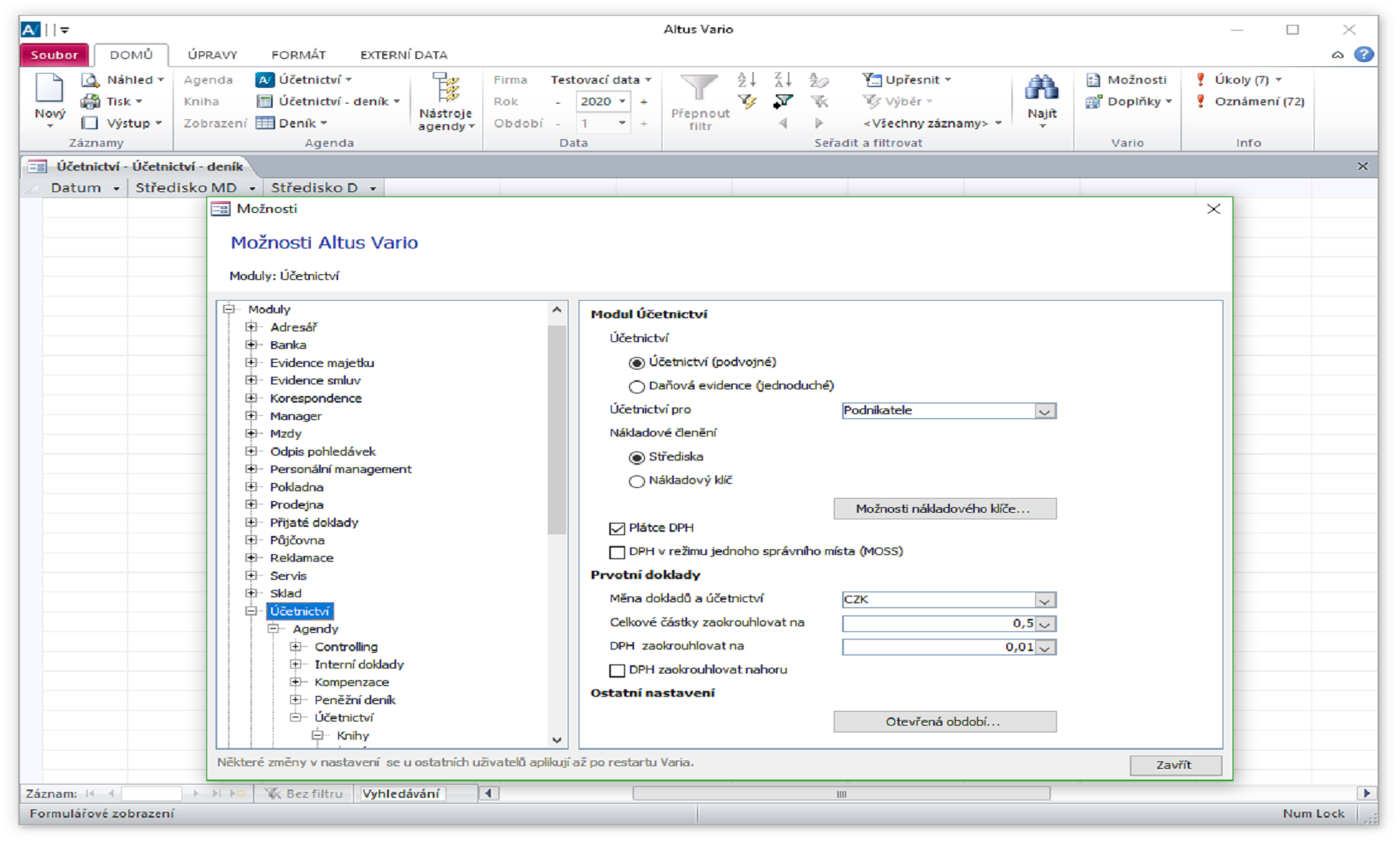This screenshot has height=845, width=1400.
Task: Click the filter by form icon
Action: click(x=782, y=101)
